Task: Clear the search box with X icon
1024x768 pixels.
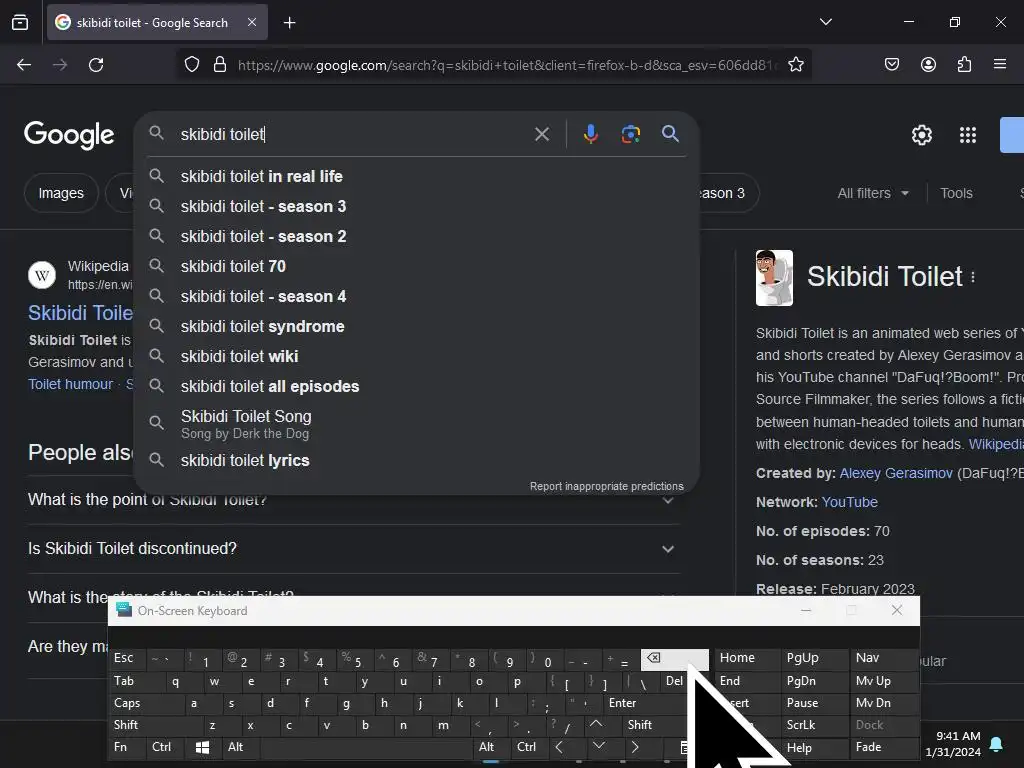Action: pyautogui.click(x=541, y=135)
